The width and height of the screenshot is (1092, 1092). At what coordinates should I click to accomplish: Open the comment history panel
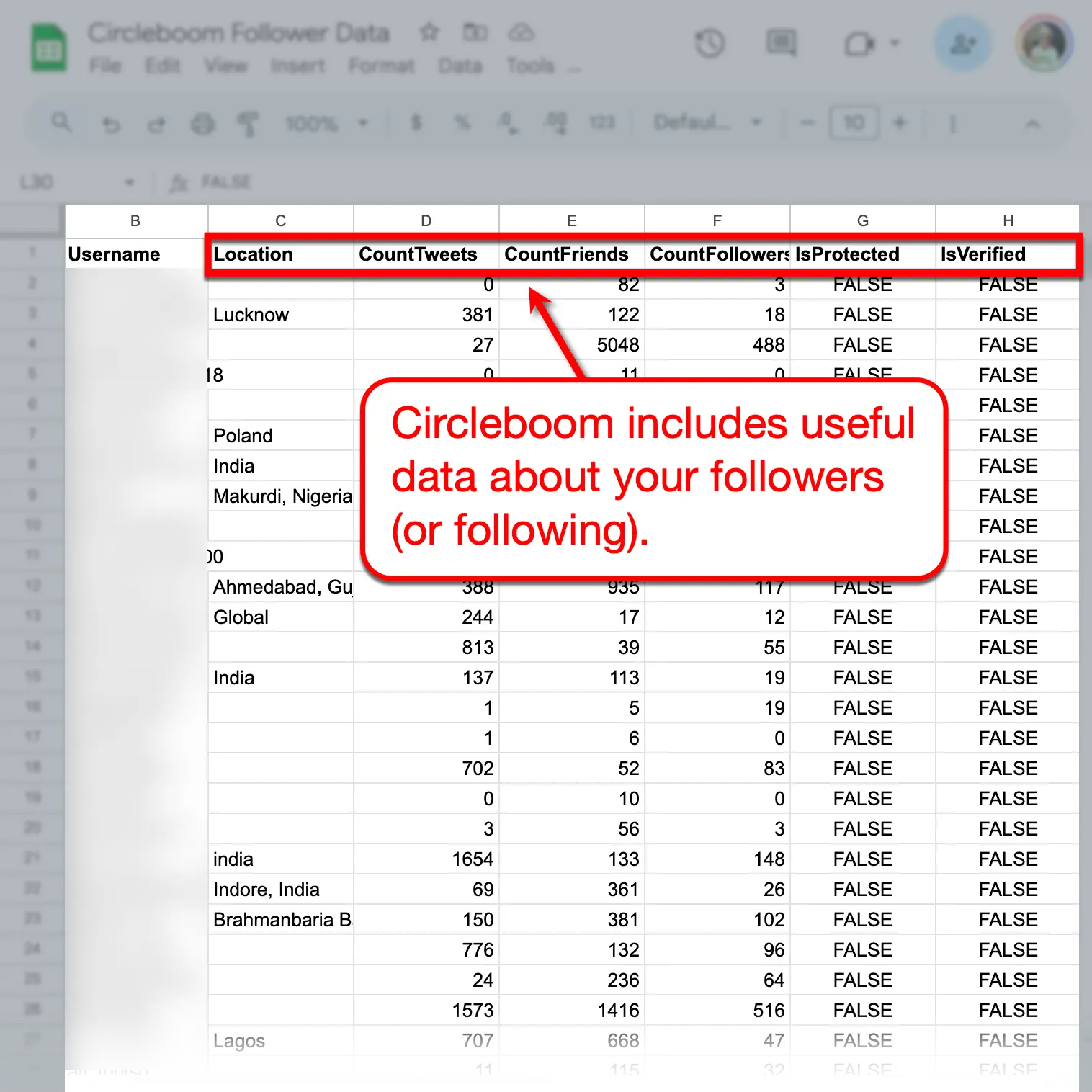point(781,44)
